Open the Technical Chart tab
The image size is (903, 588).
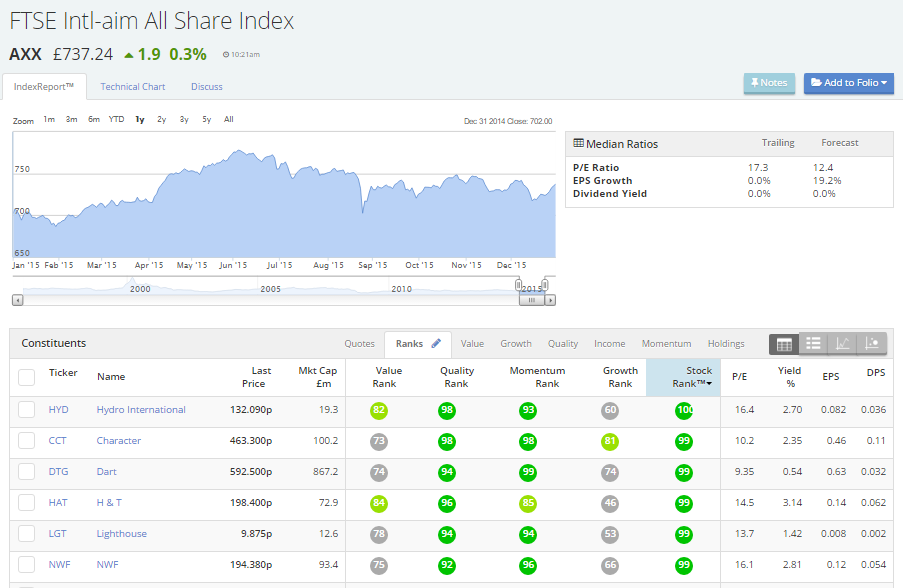pos(132,87)
